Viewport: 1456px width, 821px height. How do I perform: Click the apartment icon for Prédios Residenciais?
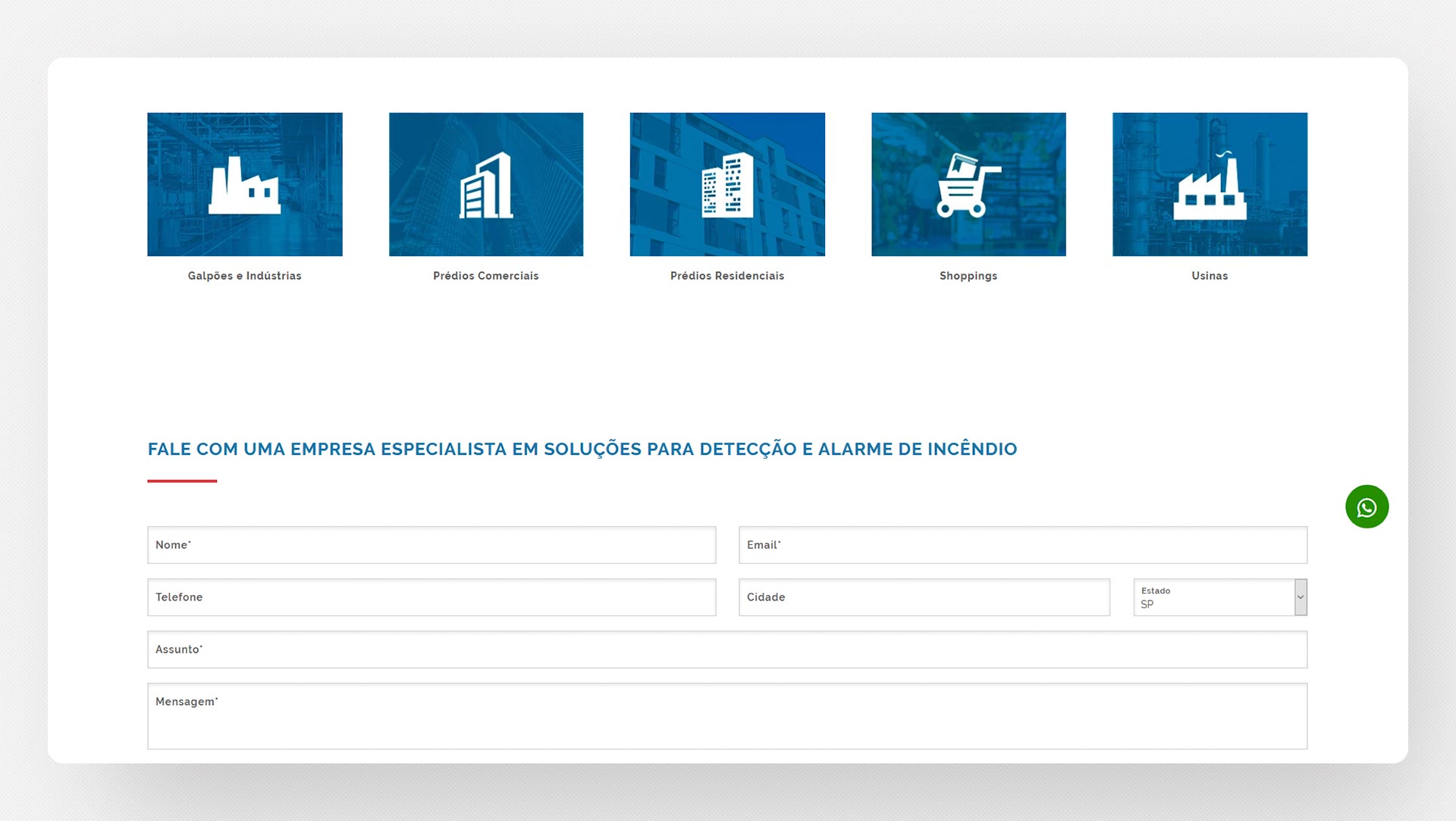tap(727, 185)
